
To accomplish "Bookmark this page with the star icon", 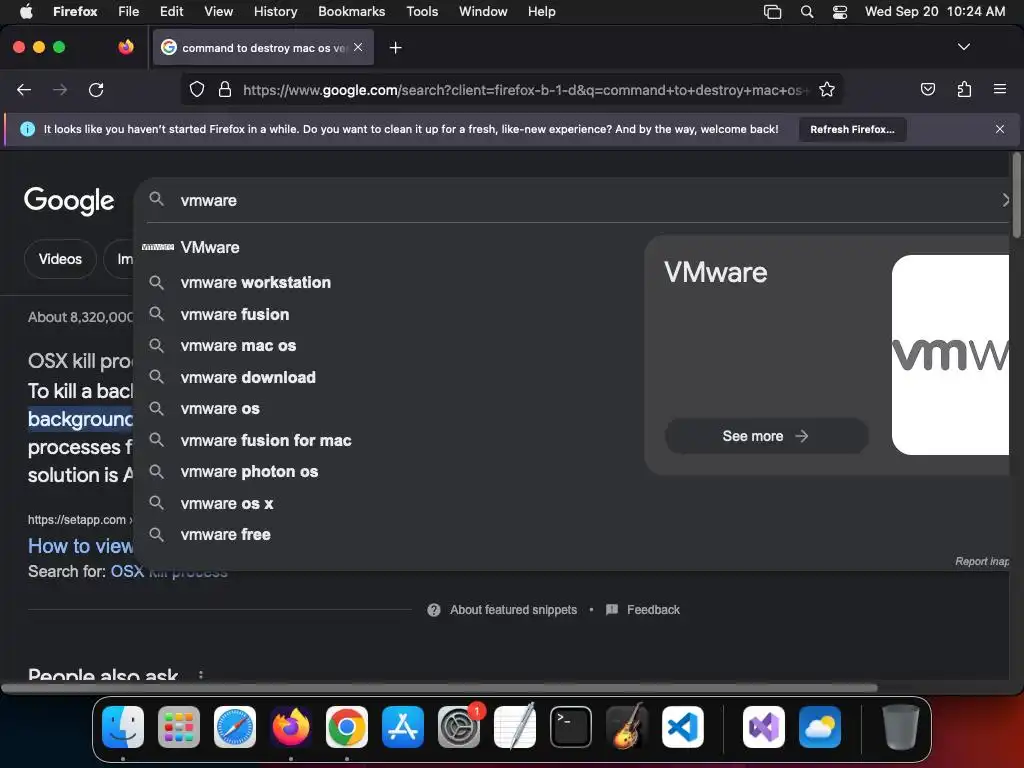I will tap(827, 89).
